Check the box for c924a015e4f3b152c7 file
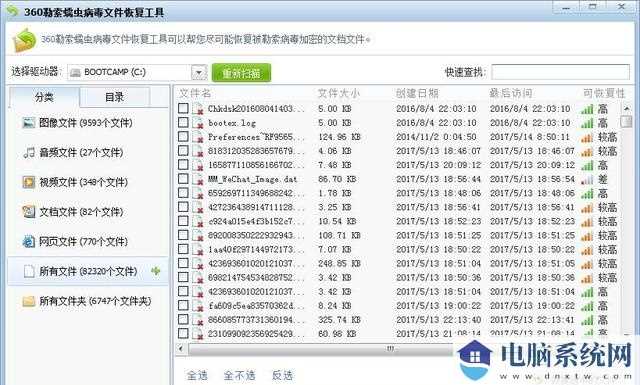The image size is (640, 385). point(183,221)
